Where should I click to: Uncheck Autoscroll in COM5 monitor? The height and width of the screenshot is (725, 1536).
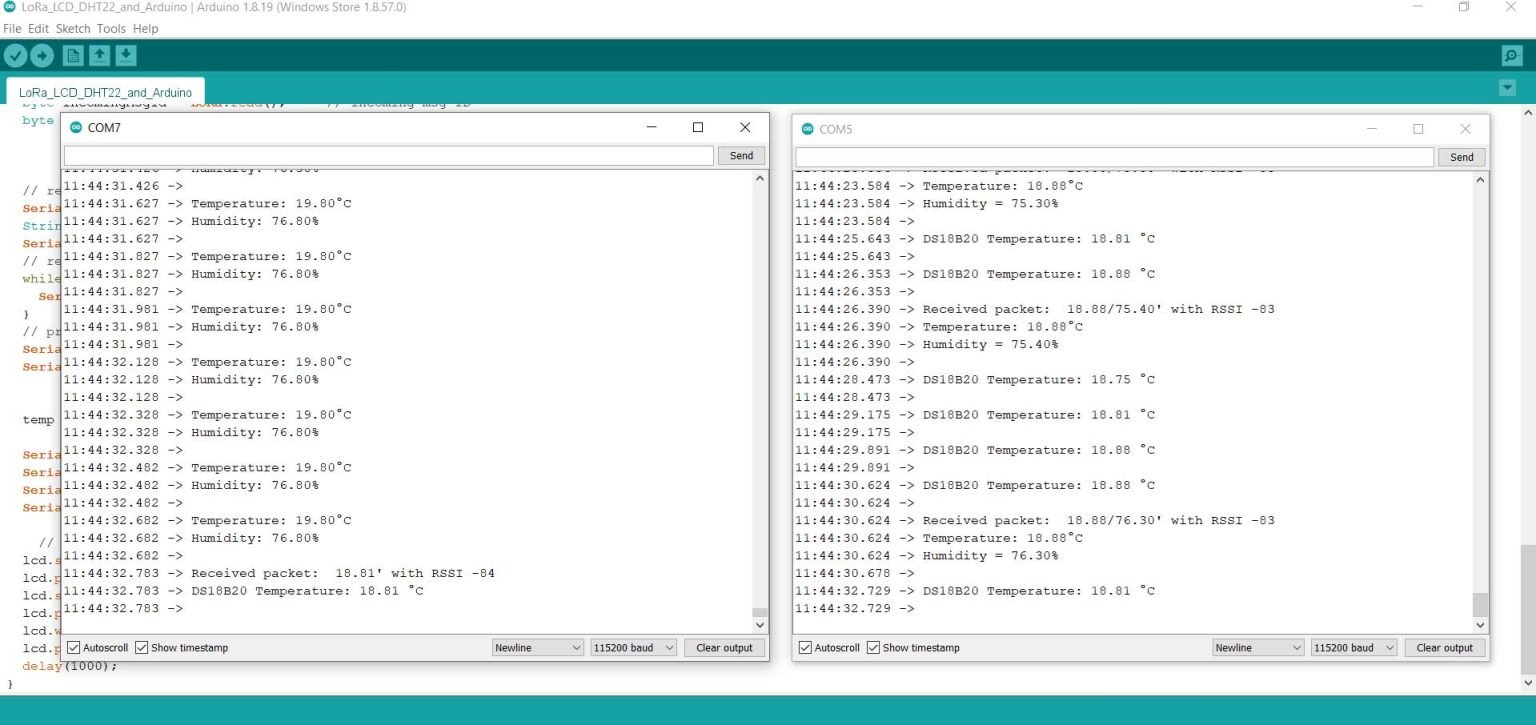pyautogui.click(x=805, y=648)
